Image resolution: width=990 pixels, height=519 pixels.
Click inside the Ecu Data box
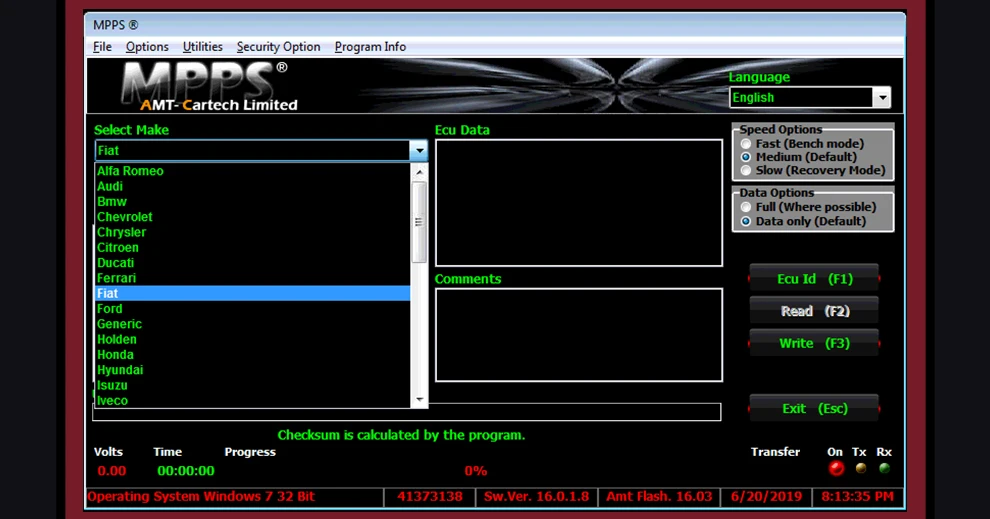(x=578, y=203)
